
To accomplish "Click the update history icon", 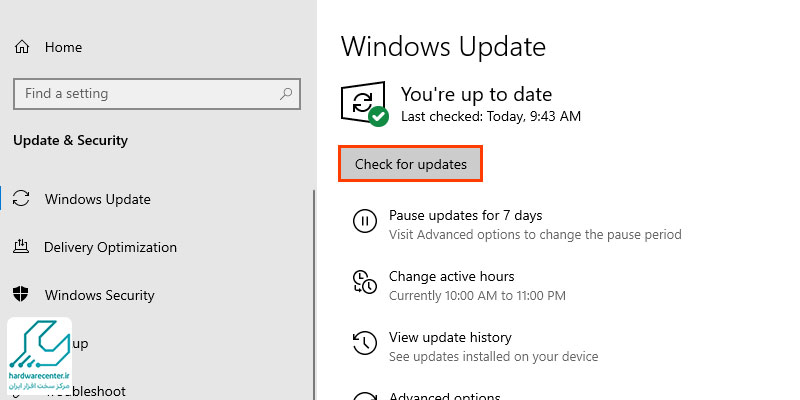I will (x=365, y=345).
